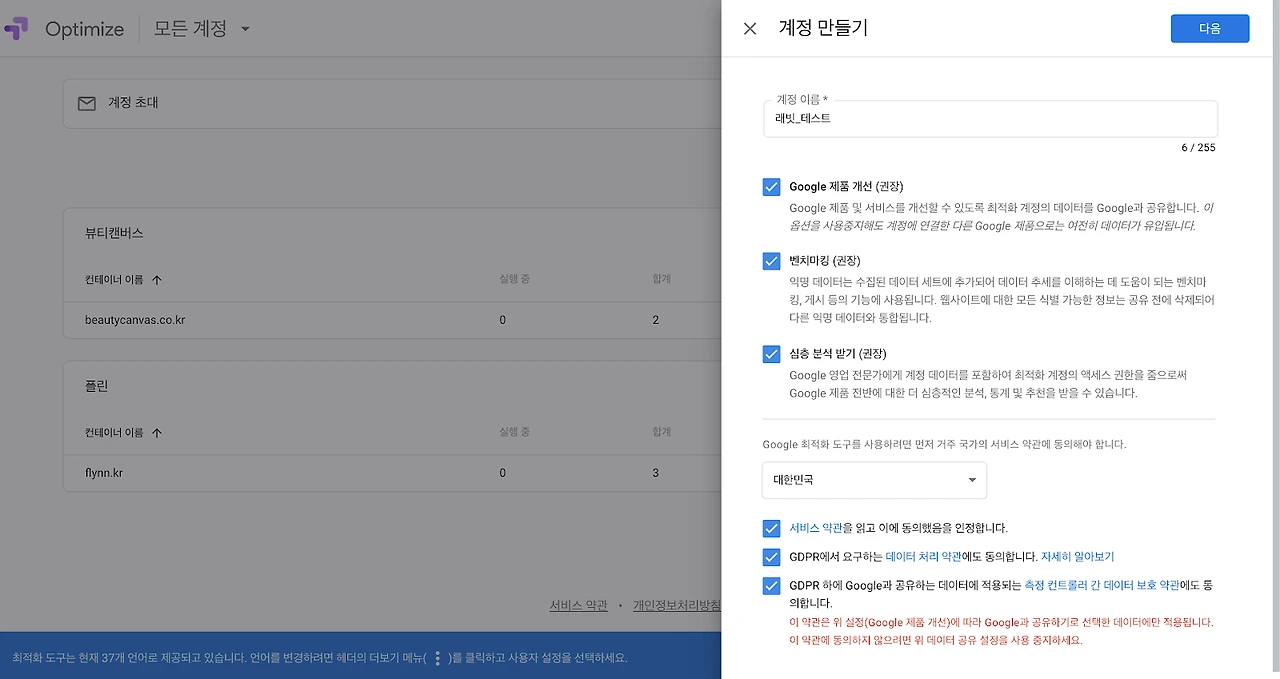Expand 모든 계정 account dropdown
The image size is (1280, 679).
202,29
